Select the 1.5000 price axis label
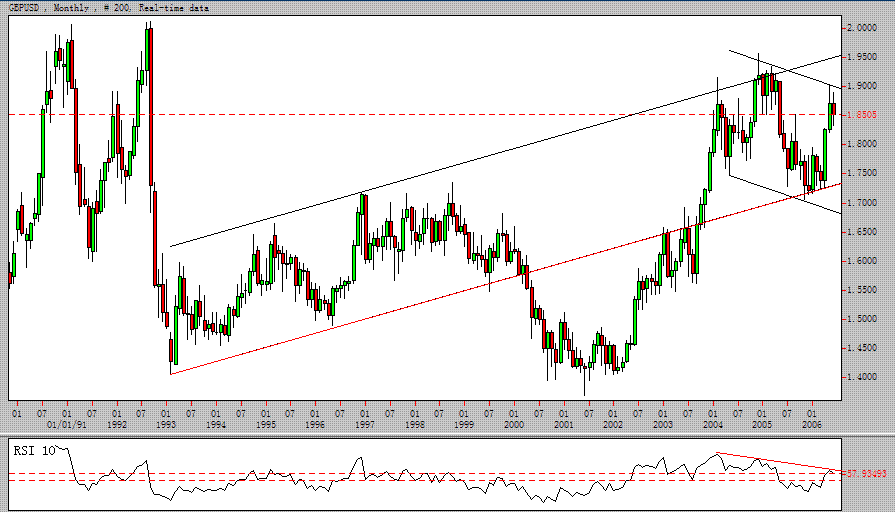 point(862,319)
